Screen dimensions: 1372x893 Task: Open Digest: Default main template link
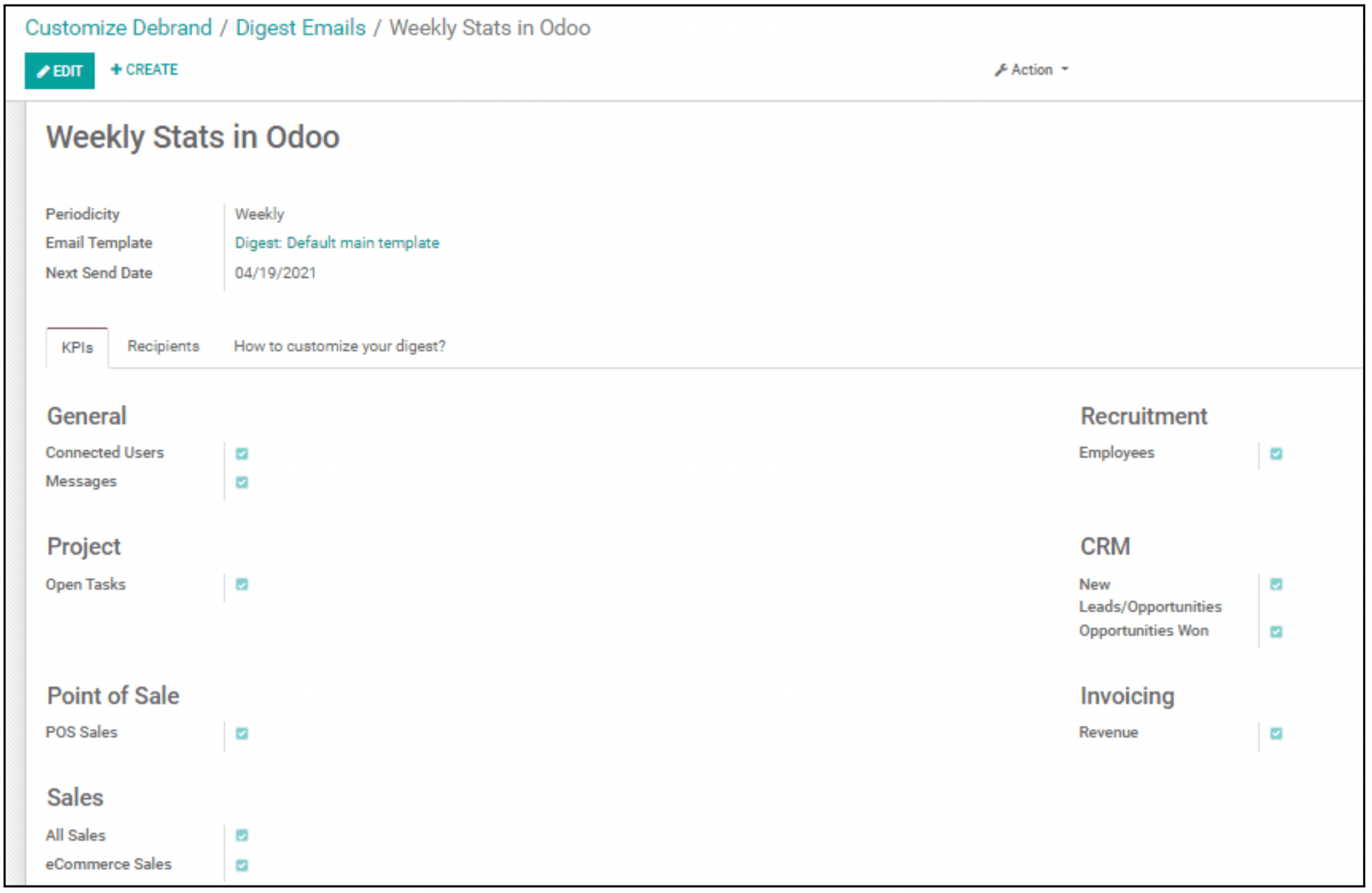click(x=337, y=243)
